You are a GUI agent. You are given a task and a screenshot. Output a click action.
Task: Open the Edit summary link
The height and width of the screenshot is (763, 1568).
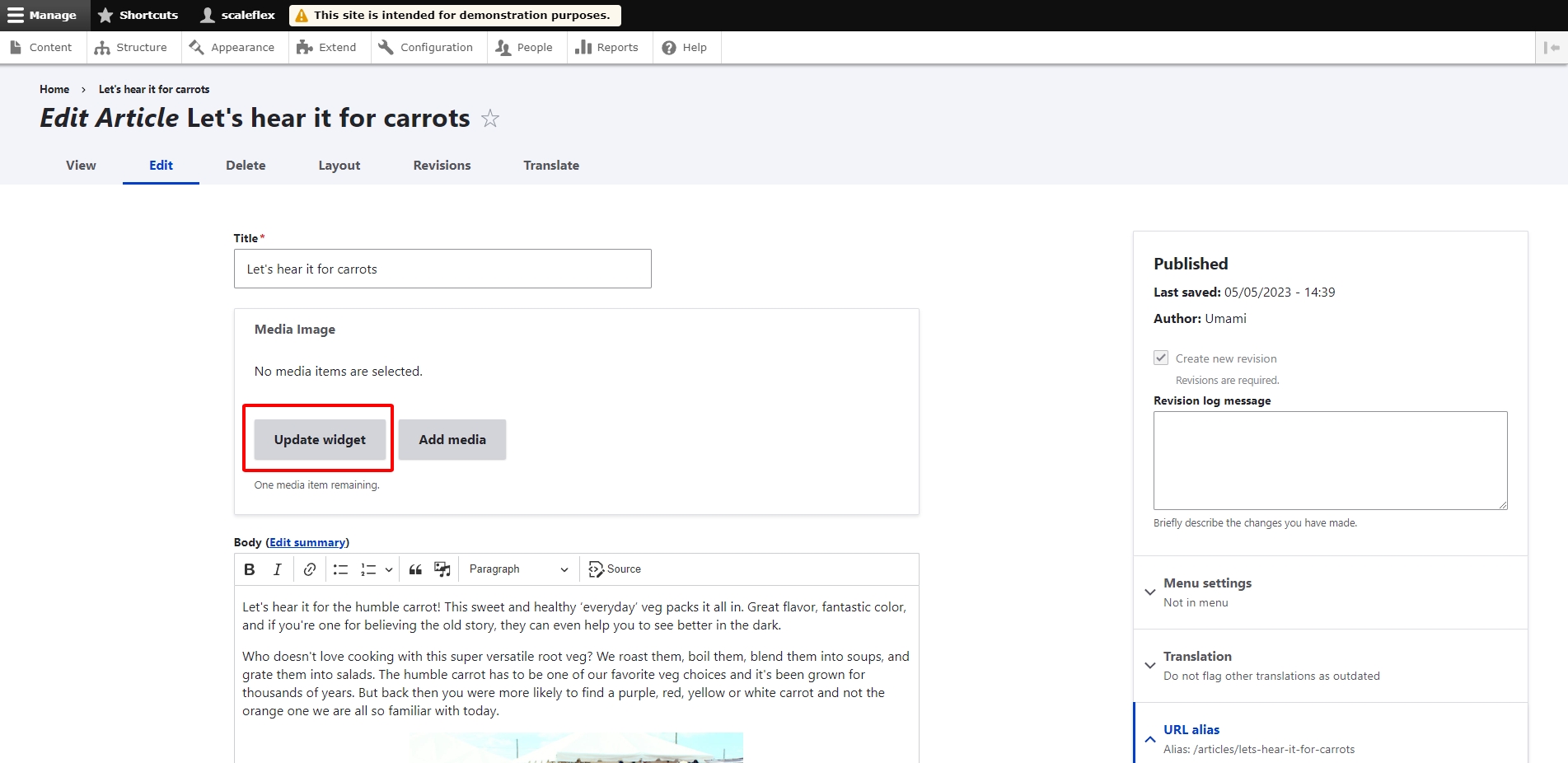307,542
